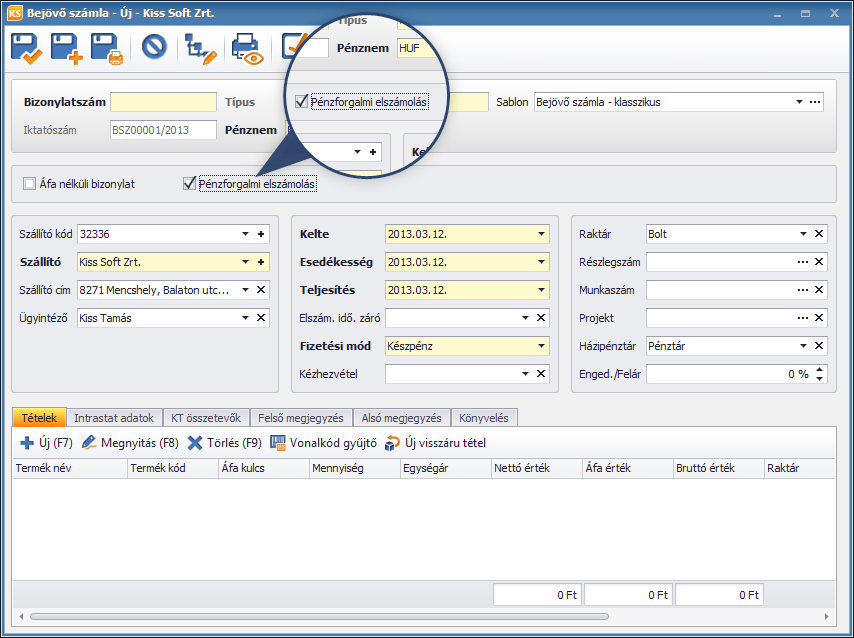The height and width of the screenshot is (638, 854).
Task: Sort by Egységár column header
Action: tap(446, 468)
